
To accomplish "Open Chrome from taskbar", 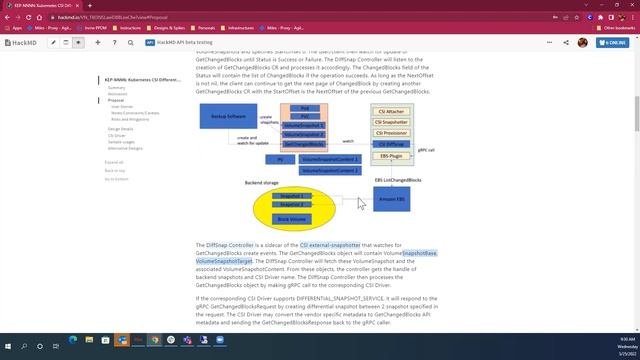I will coord(155,340).
